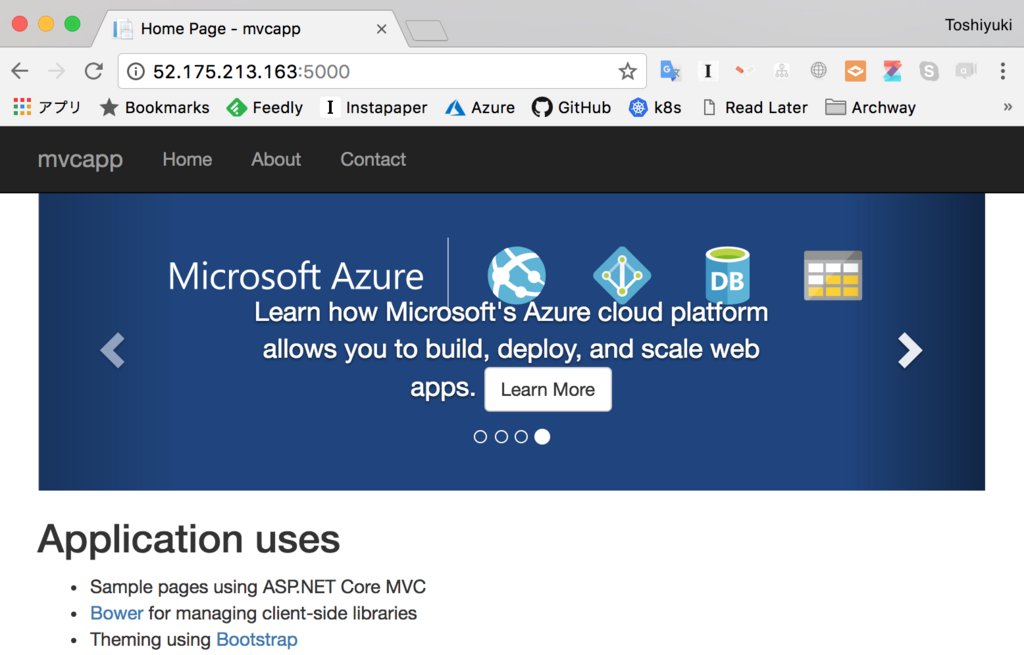Click the diamond Azure Active Directory icon
Image resolution: width=1024 pixels, height=655 pixels.
tap(622, 275)
